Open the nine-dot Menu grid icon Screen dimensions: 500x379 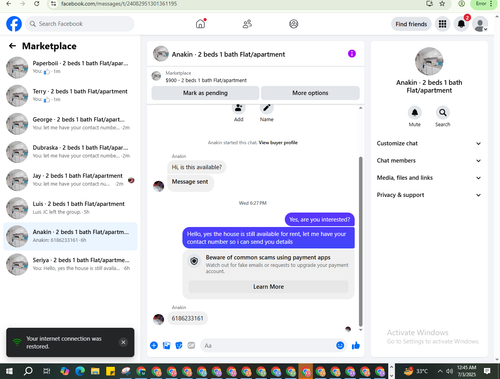click(x=442, y=24)
